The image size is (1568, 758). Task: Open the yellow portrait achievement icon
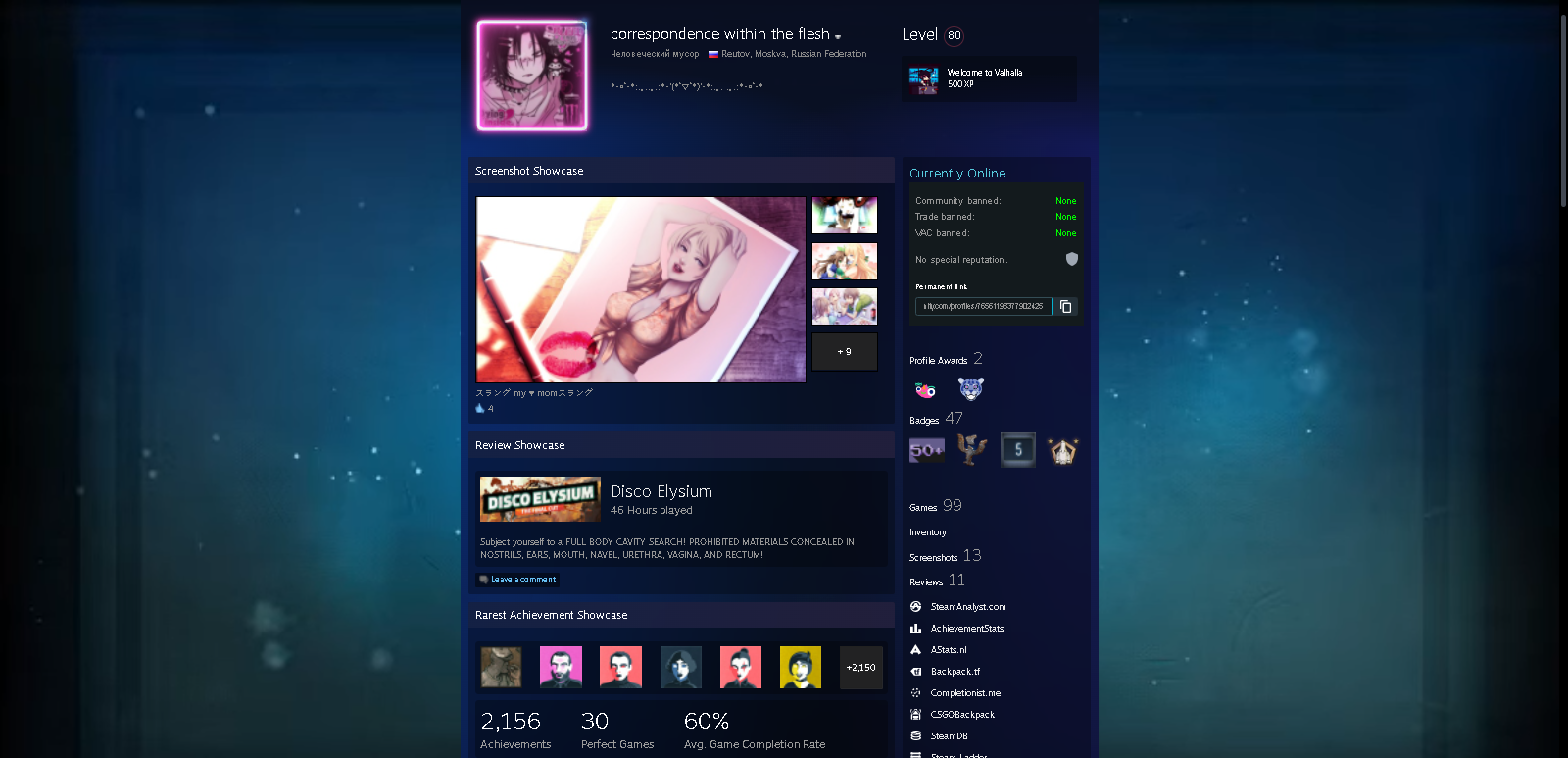click(801, 668)
